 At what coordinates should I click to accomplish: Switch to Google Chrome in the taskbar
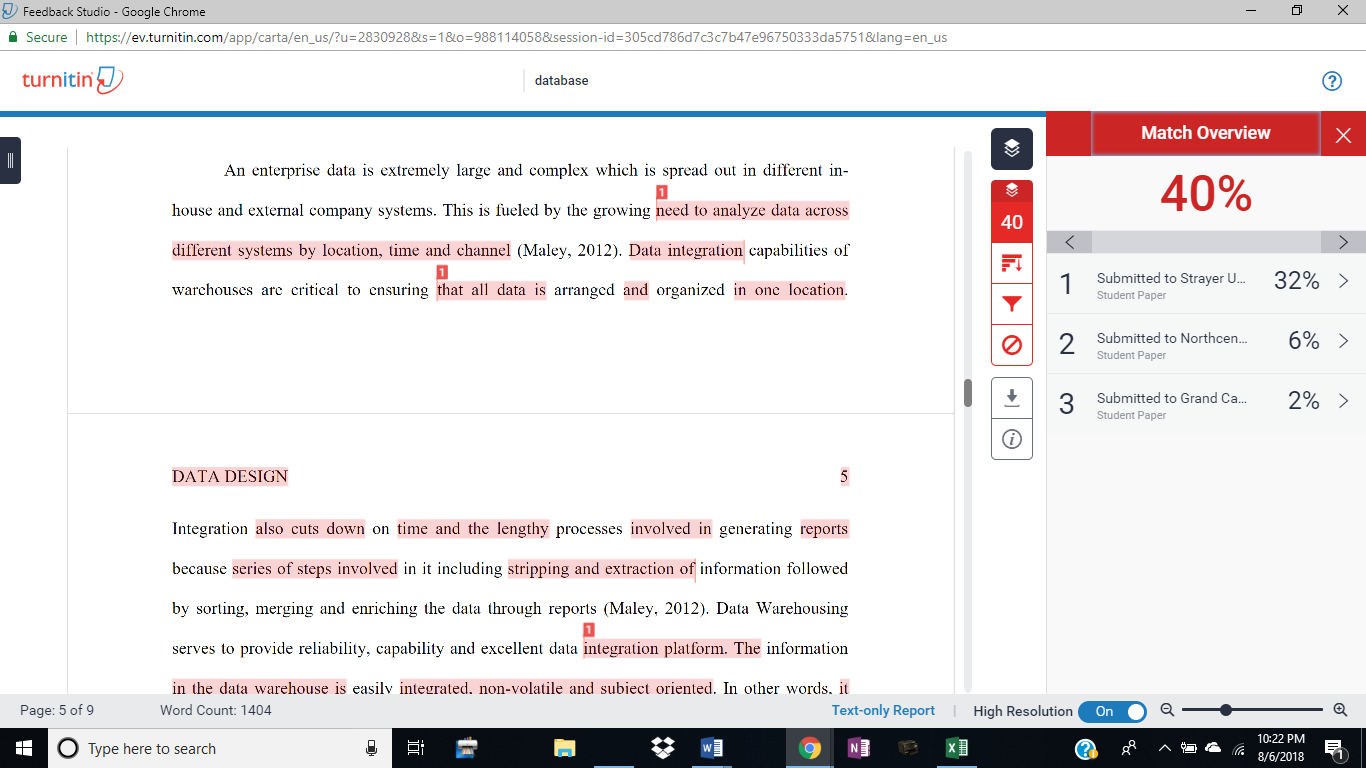(810, 748)
